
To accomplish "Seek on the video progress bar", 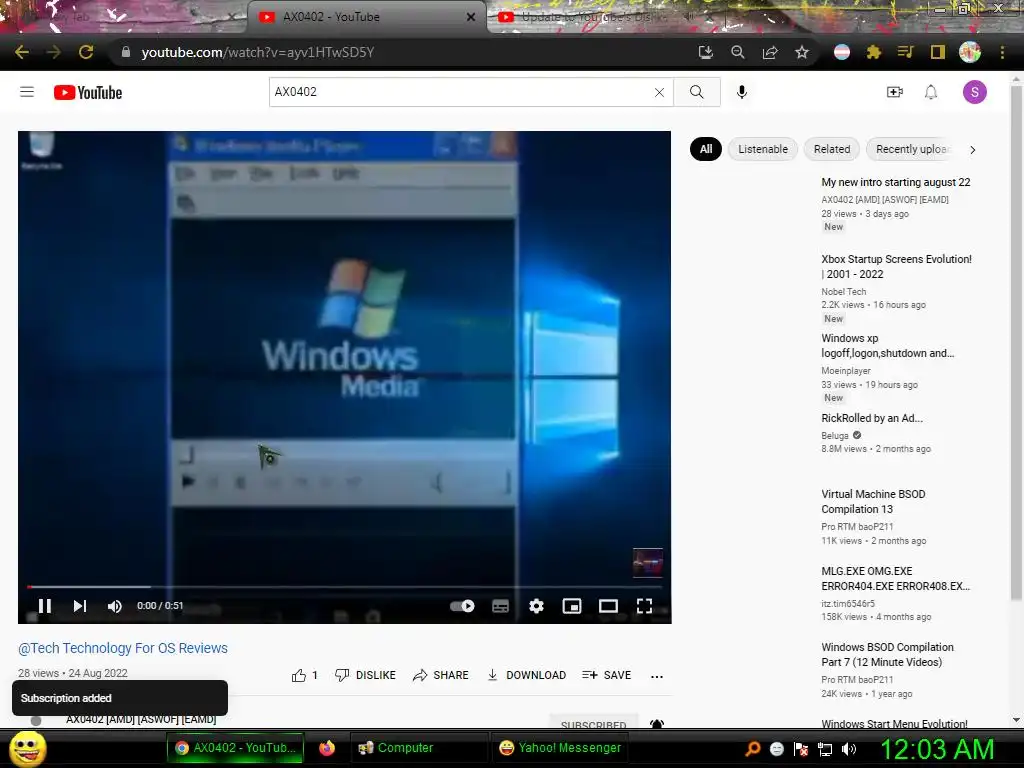I will click(x=344, y=586).
